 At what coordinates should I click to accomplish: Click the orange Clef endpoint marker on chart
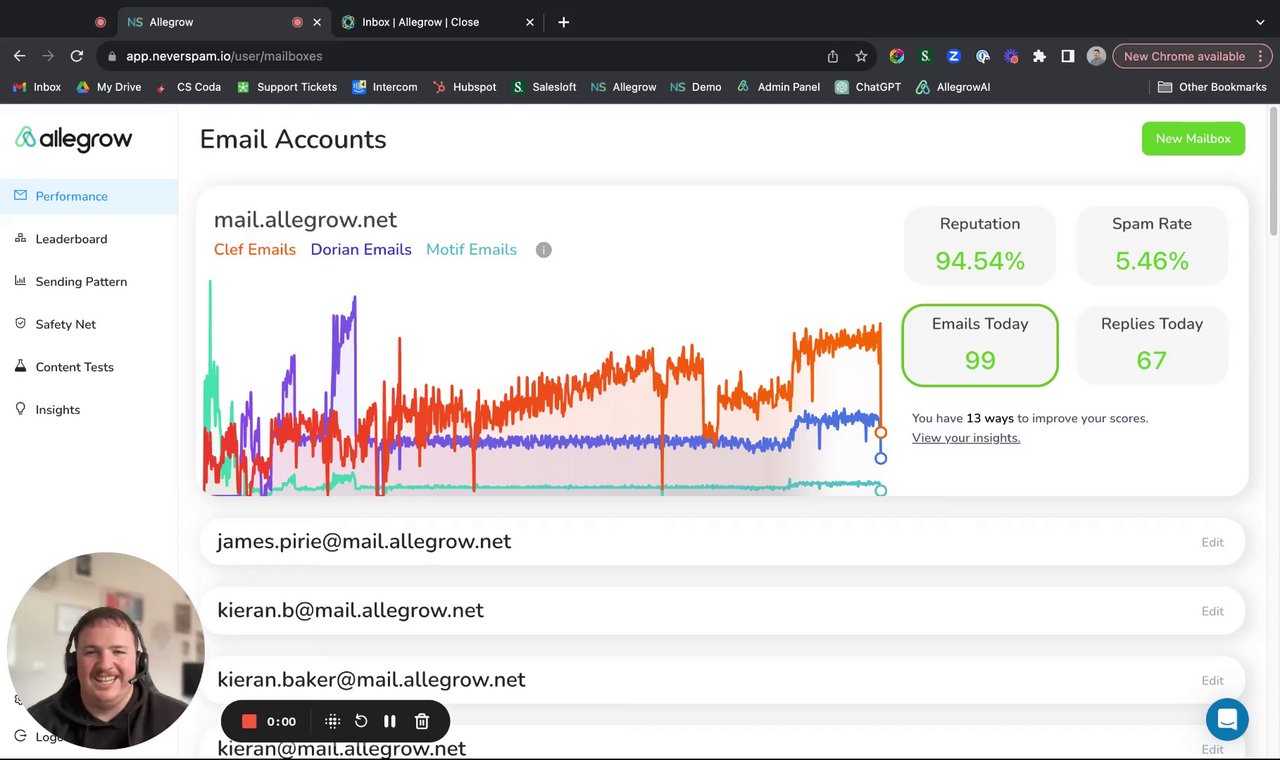(880, 433)
